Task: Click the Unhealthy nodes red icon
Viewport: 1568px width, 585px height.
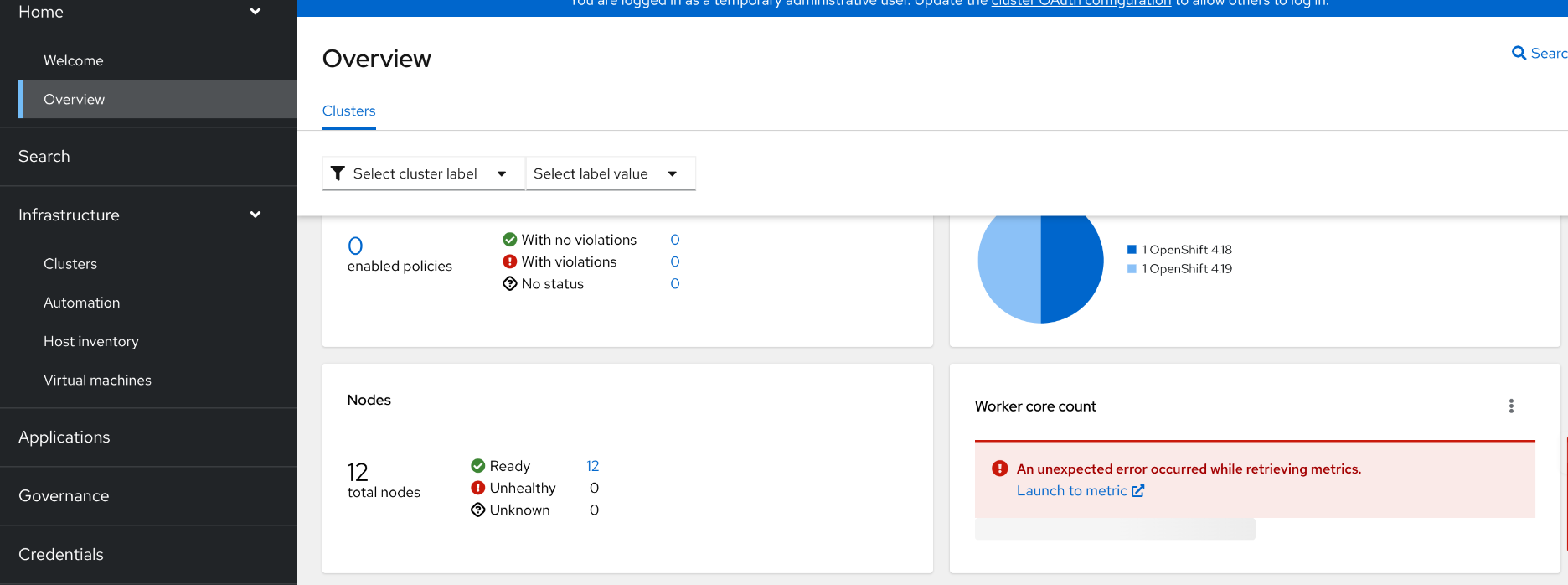Action: pyautogui.click(x=478, y=488)
